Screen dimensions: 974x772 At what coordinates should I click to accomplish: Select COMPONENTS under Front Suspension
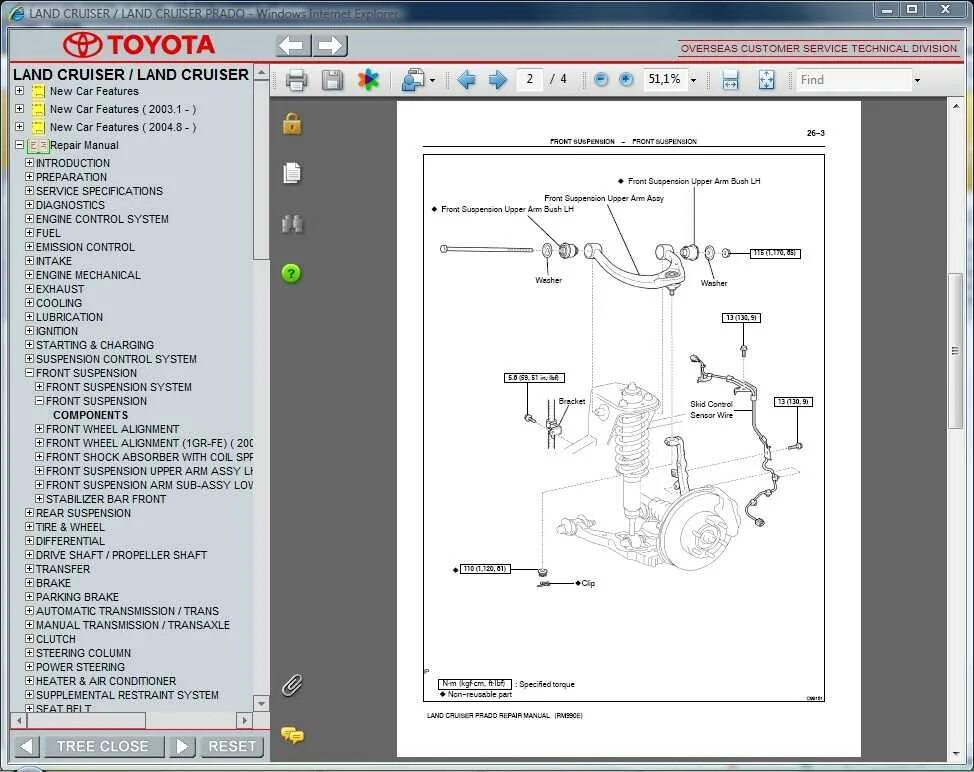[x=90, y=415]
